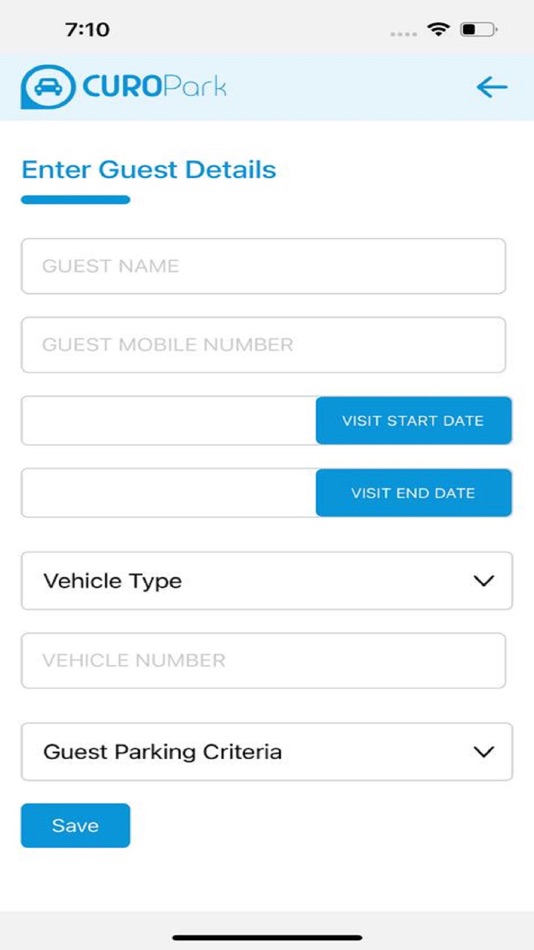This screenshot has width=534, height=950.
Task: Tap the Enter Guest Details heading
Action: pyautogui.click(x=149, y=170)
